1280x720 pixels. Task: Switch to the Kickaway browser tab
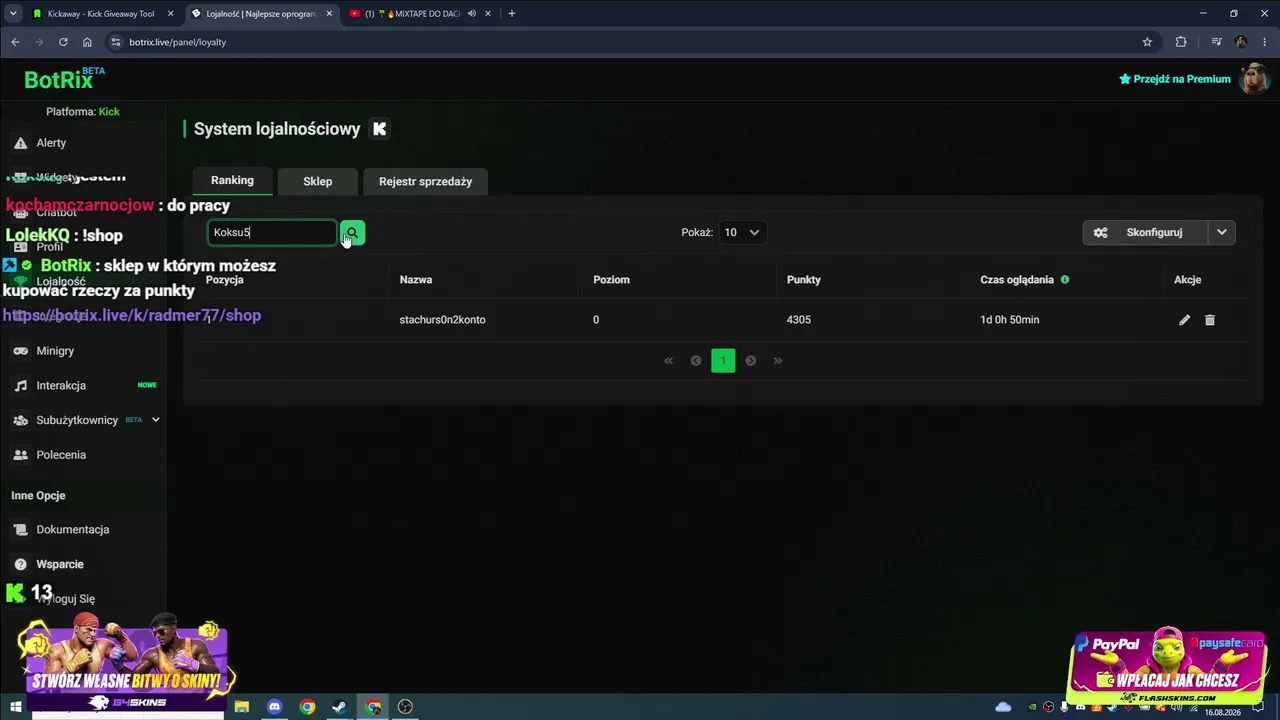click(103, 14)
